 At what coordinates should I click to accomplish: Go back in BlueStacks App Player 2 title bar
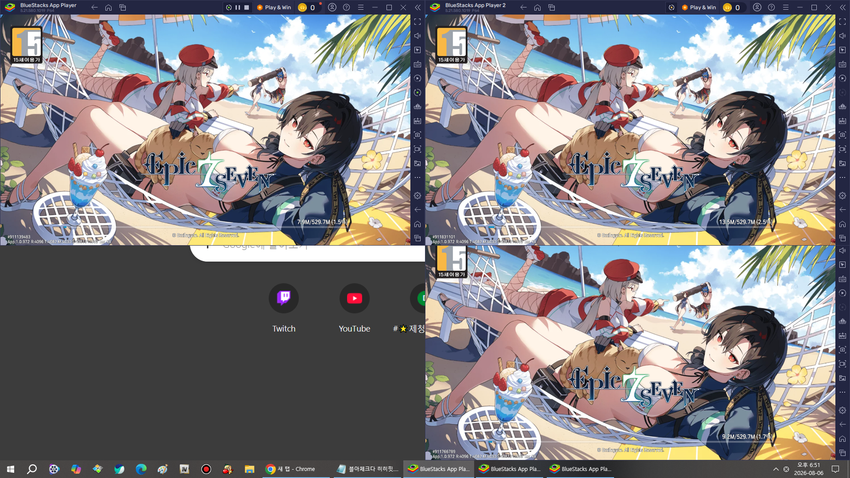(523, 8)
